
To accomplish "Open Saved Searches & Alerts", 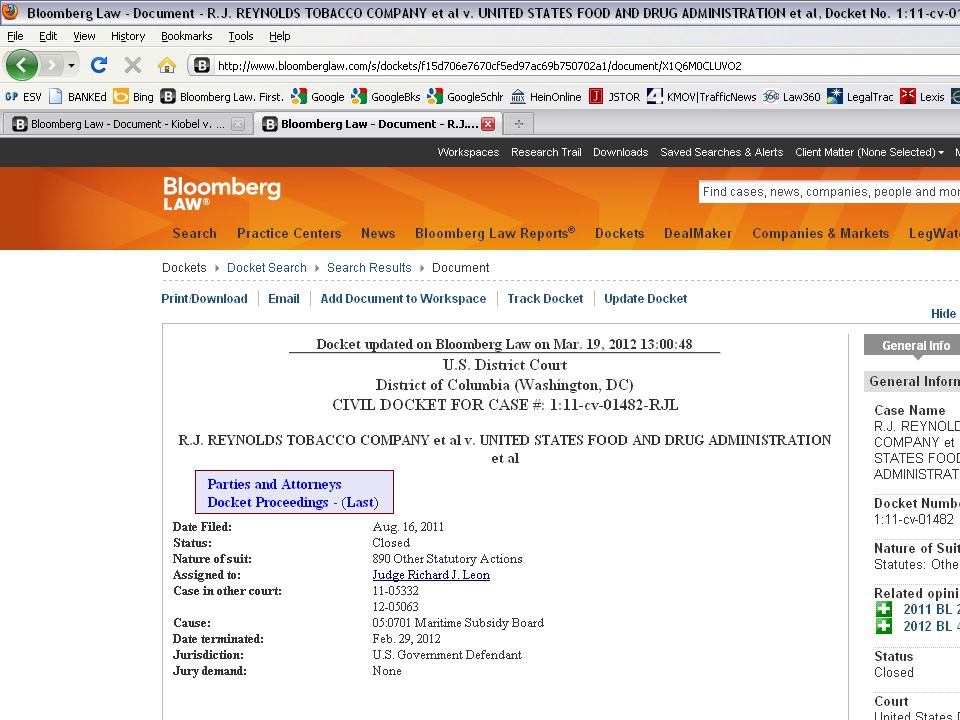I will coord(721,152).
